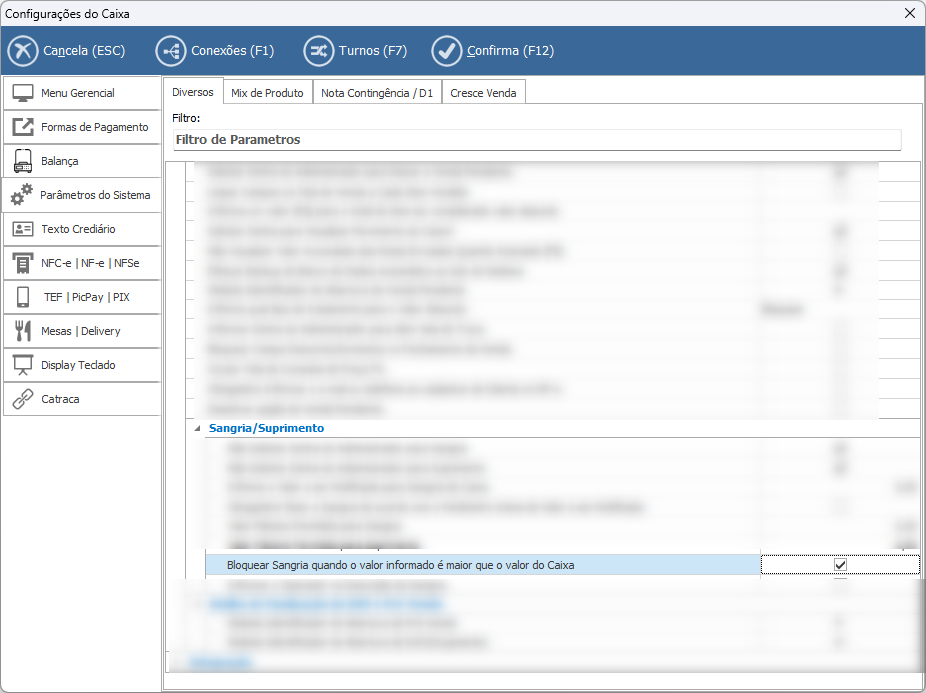This screenshot has height=693, width=926.
Task: Open Menu Gerencial monitor icon
Action: [x=23, y=93]
